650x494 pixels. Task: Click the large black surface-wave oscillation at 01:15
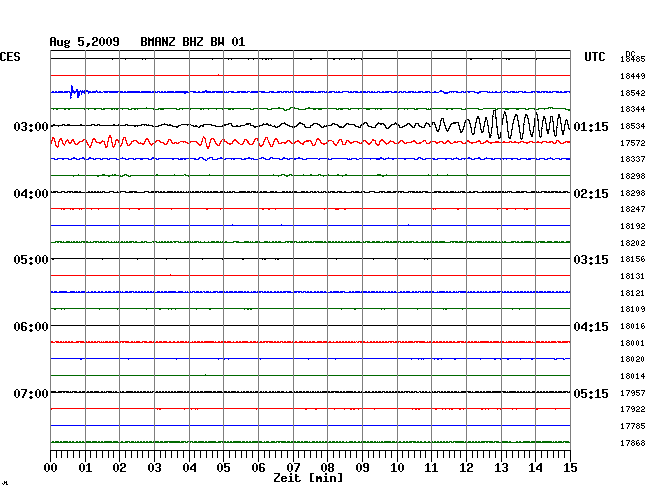tap(502, 125)
